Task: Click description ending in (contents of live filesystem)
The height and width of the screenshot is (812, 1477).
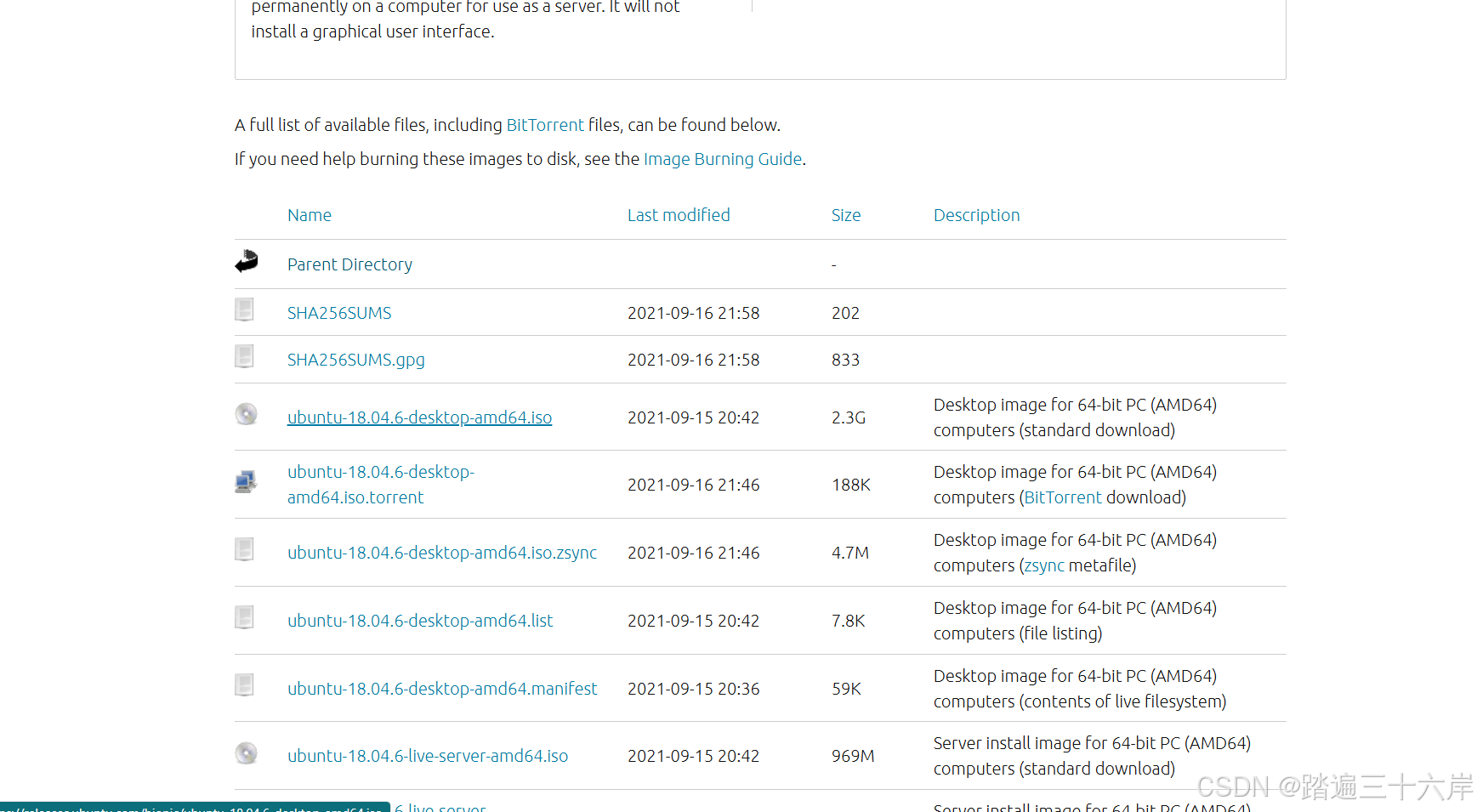Action: (x=1080, y=689)
